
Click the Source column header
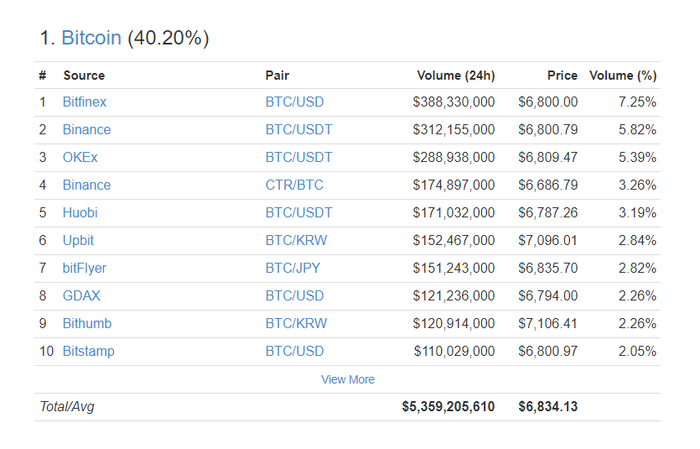tap(84, 75)
